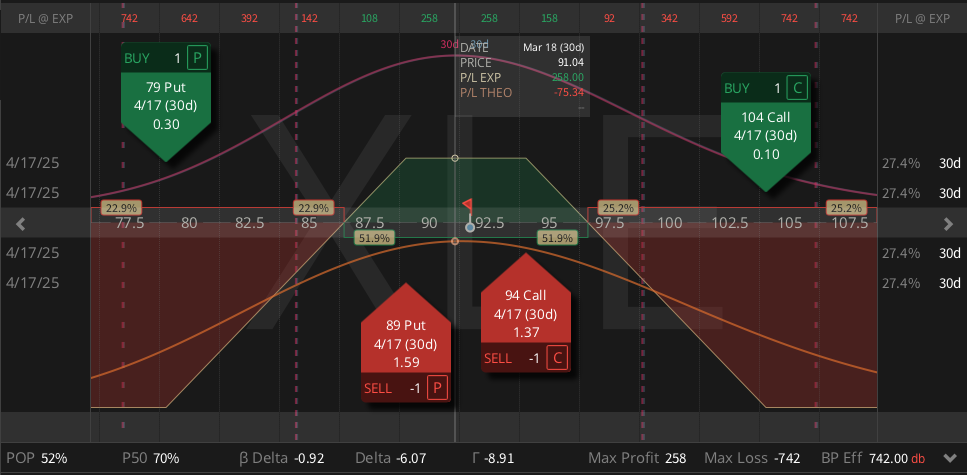This screenshot has width=967, height=475.
Task: Click the PRICE 91.04 tooltip row
Action: tap(522, 62)
